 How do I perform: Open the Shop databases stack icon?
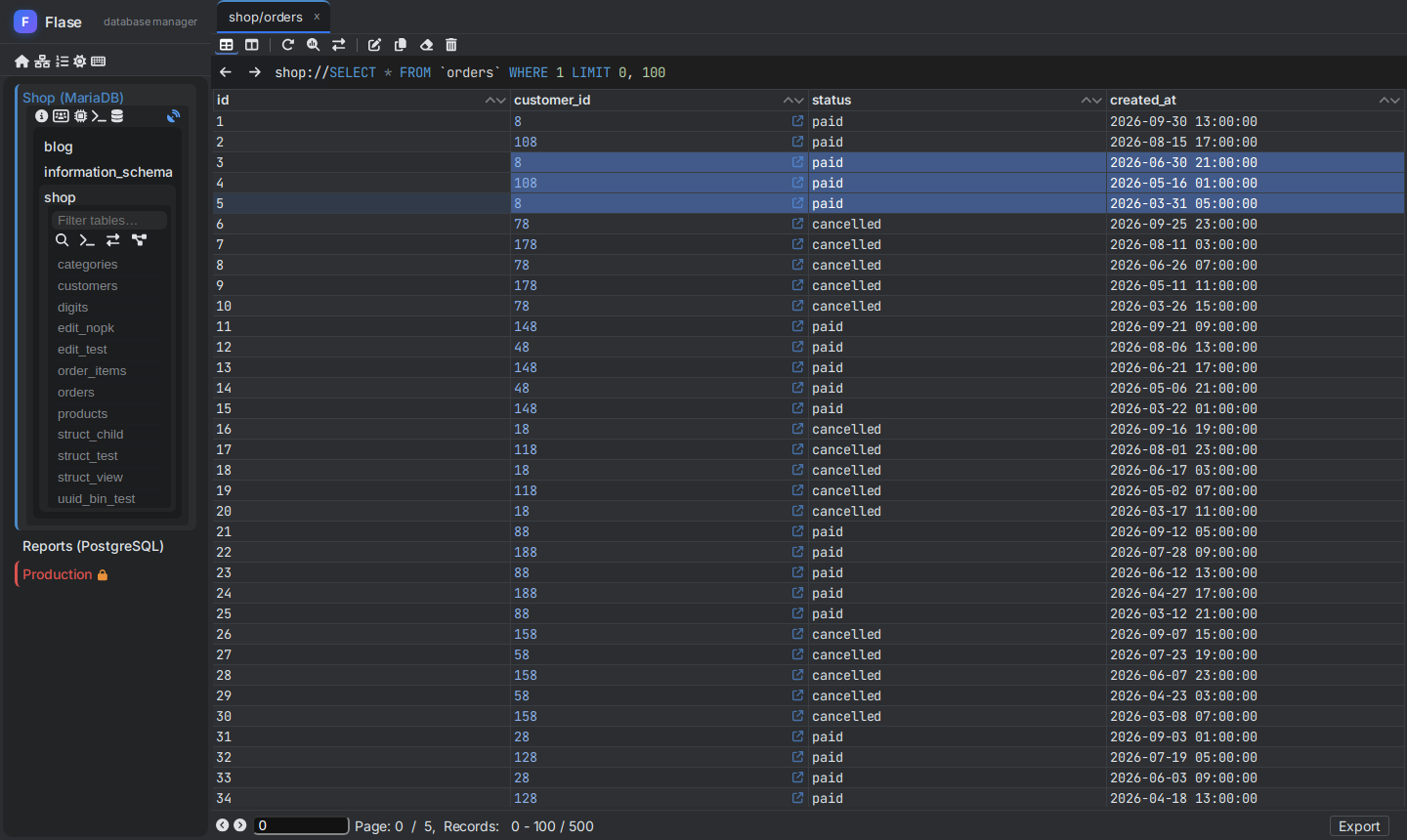click(x=117, y=116)
